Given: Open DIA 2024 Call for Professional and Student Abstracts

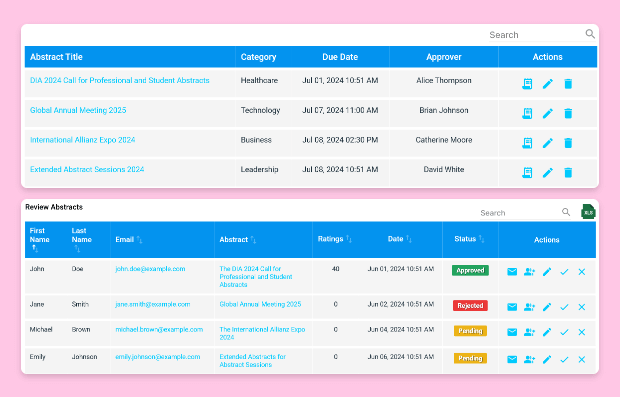Looking at the screenshot, I should [x=119, y=80].
